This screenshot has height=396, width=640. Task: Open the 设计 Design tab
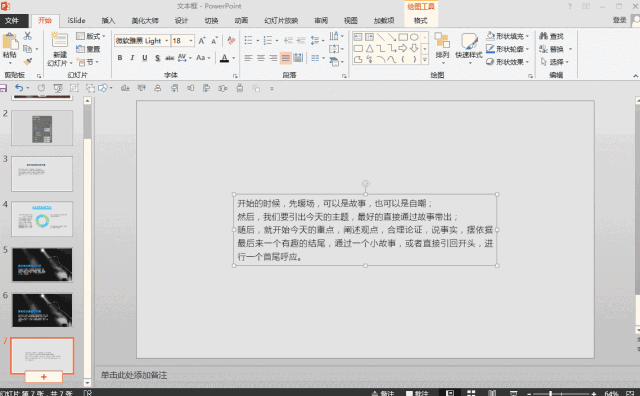click(181, 20)
